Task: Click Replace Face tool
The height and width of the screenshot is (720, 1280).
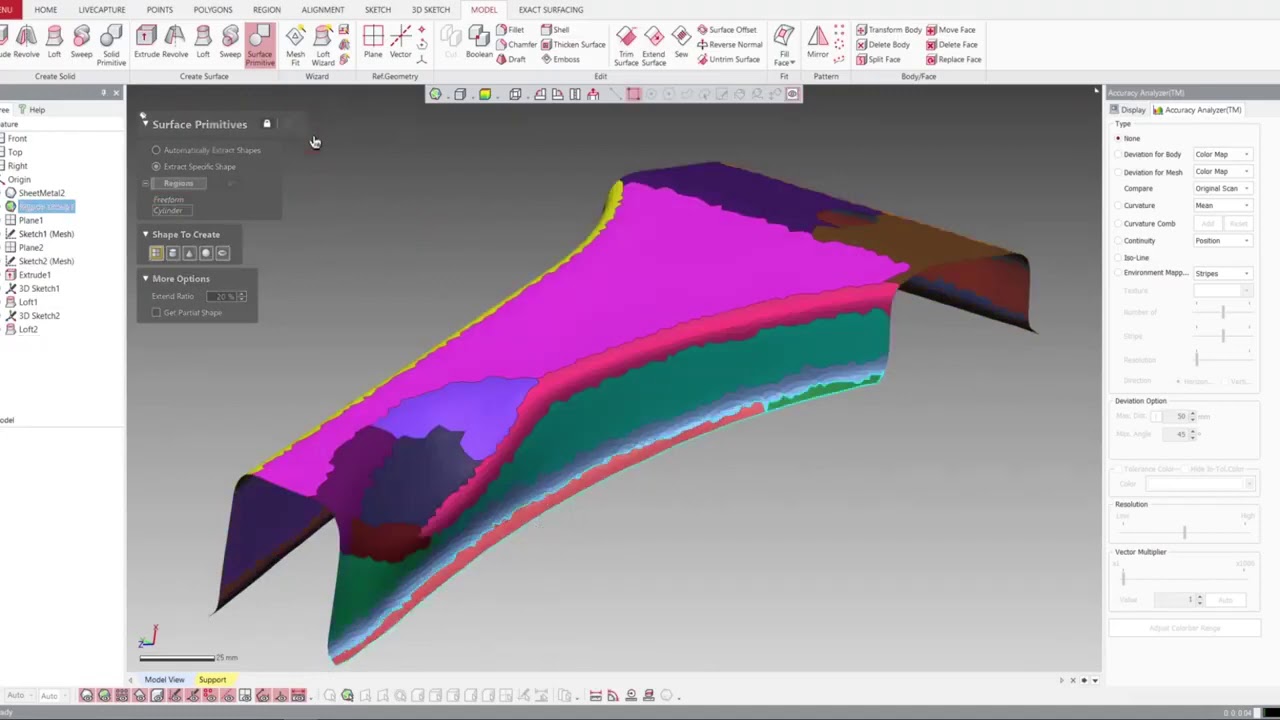Action: point(954,59)
